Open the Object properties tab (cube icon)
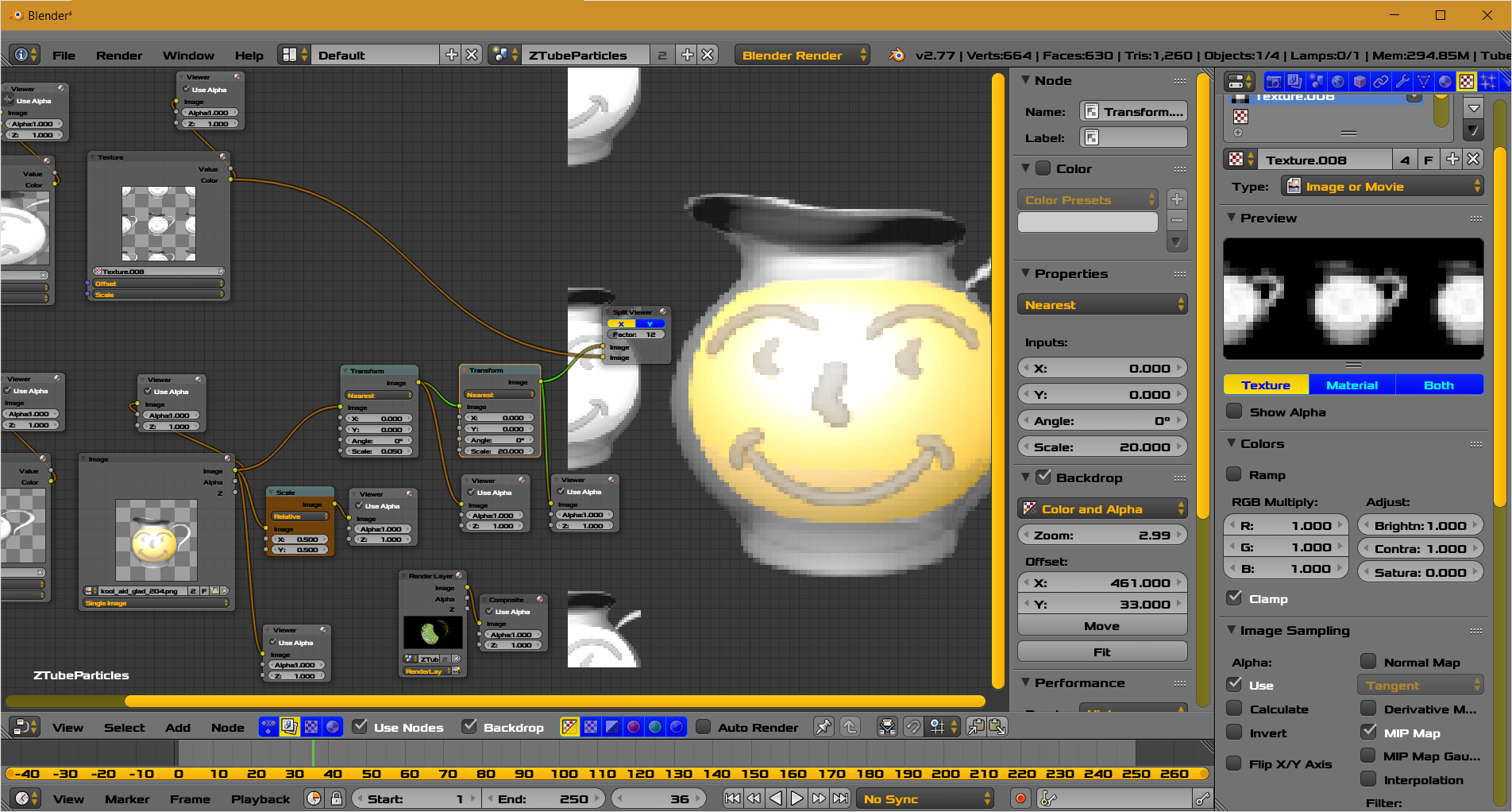1512x812 pixels. [x=1360, y=82]
